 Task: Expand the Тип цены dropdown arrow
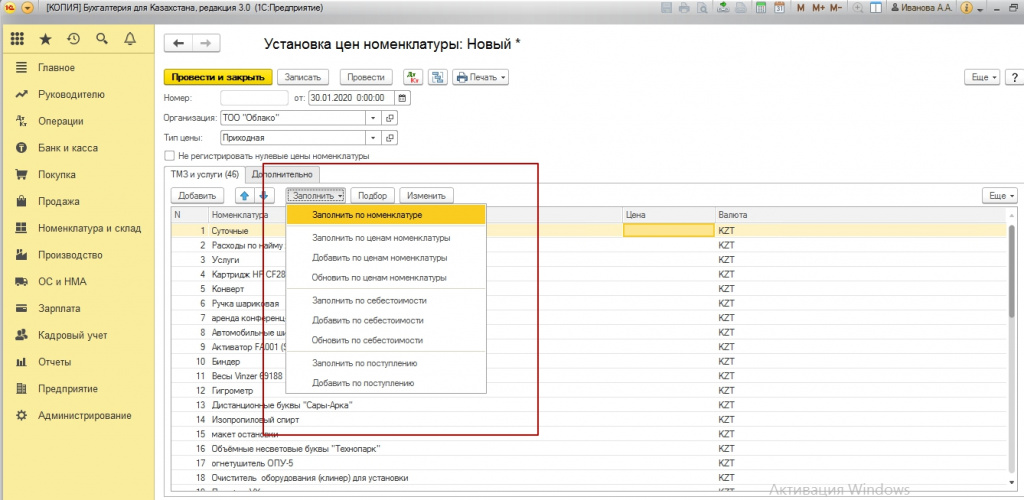[x=373, y=138]
